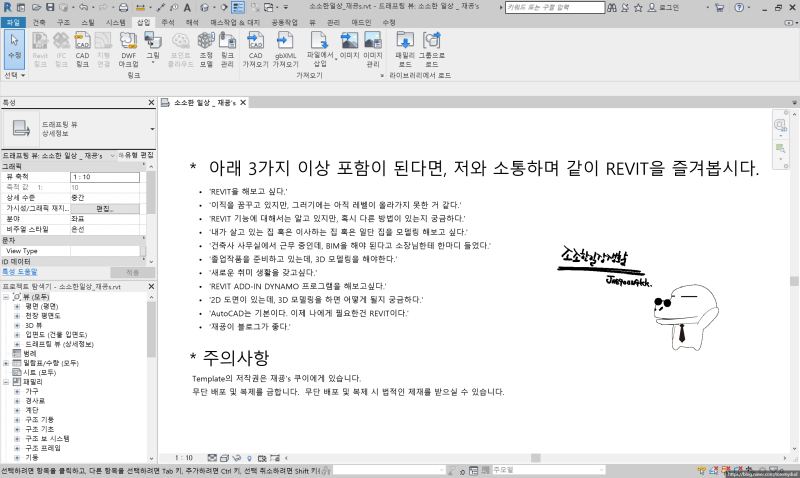Click 편집 button for 가시성/그래픽 재지정
The width and height of the screenshot is (800, 478).
point(105,208)
